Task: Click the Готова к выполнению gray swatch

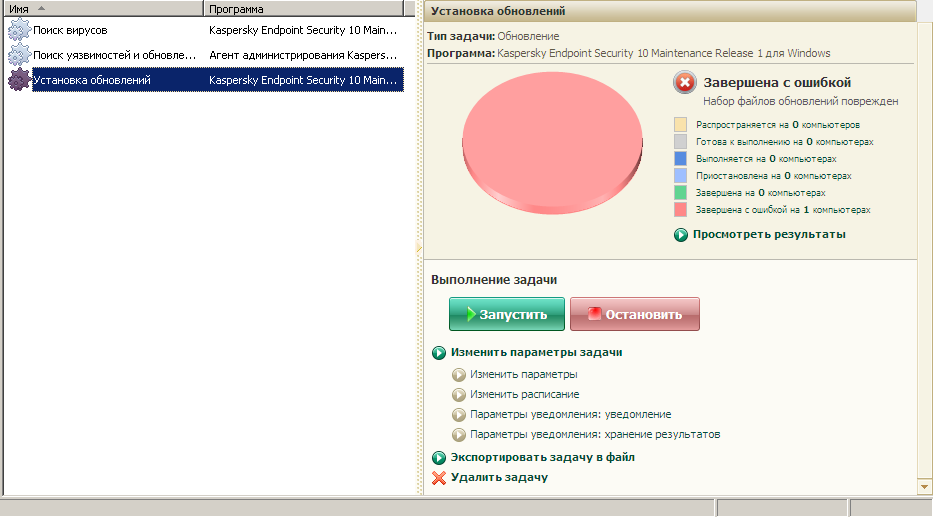Action: tap(680, 142)
